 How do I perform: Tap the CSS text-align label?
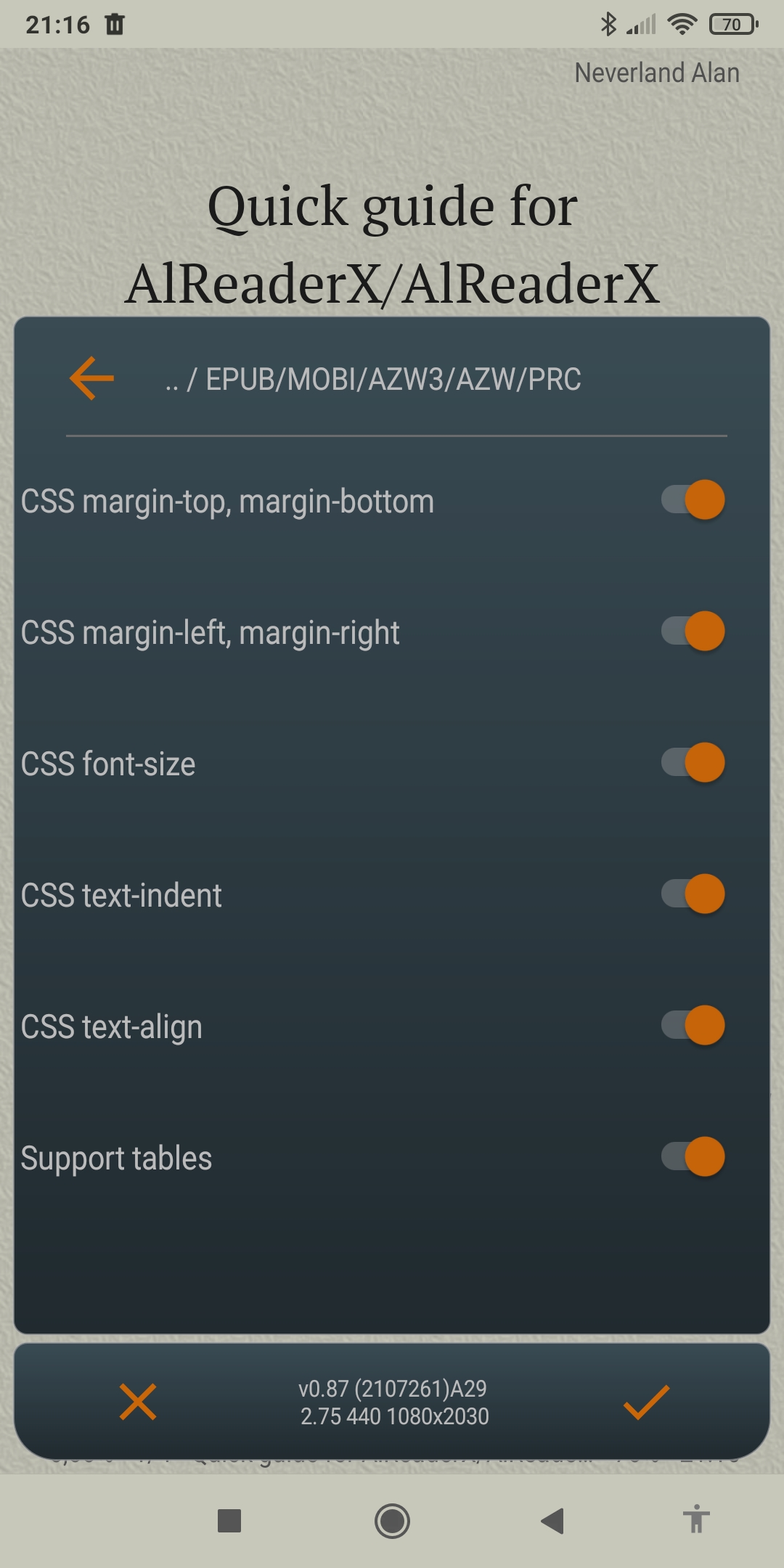tap(112, 1027)
